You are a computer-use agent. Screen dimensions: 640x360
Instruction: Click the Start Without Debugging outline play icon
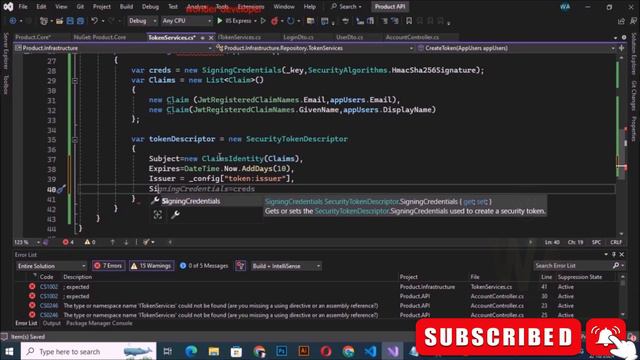(263, 20)
